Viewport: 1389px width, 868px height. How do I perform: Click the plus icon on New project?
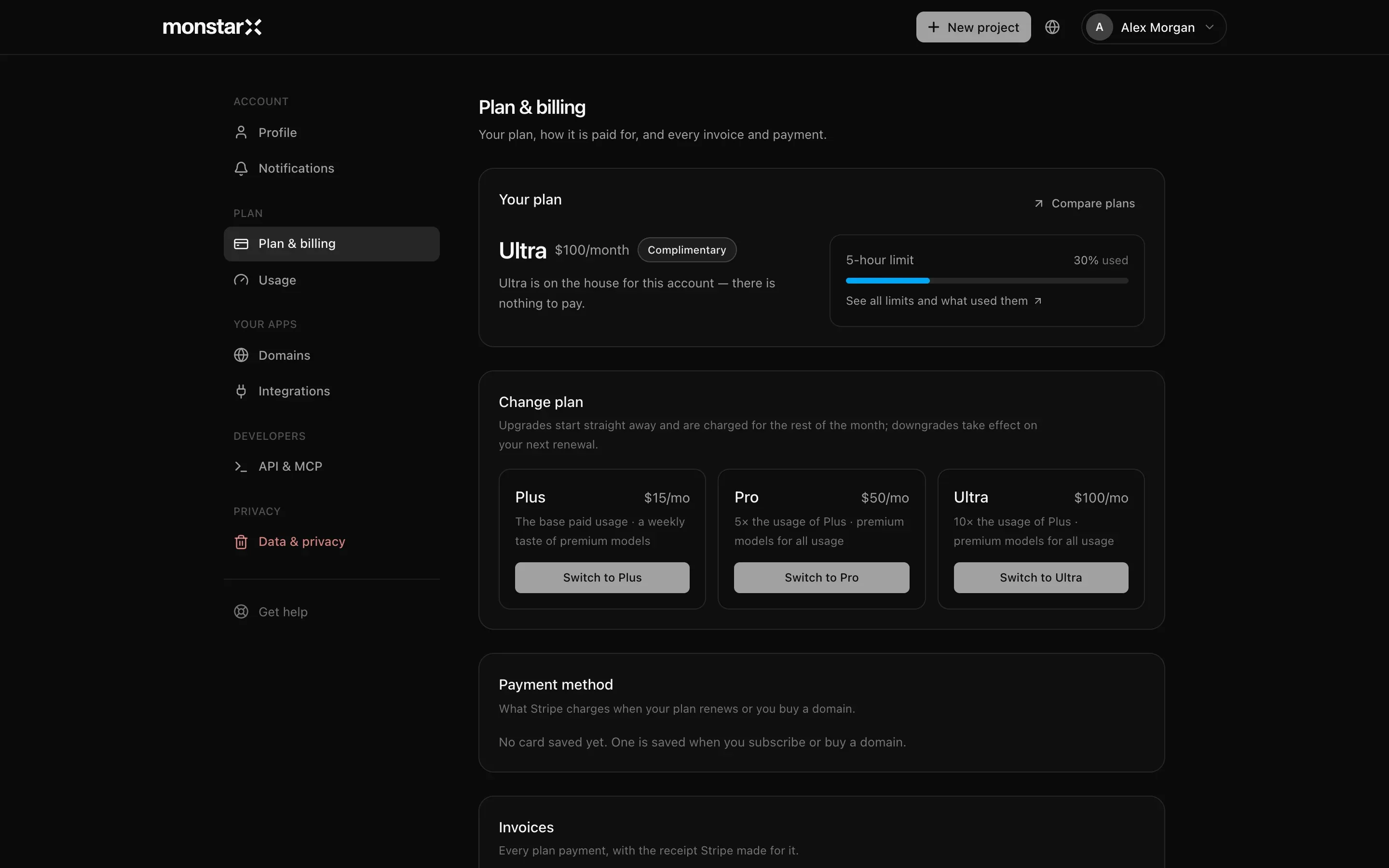[x=934, y=27]
